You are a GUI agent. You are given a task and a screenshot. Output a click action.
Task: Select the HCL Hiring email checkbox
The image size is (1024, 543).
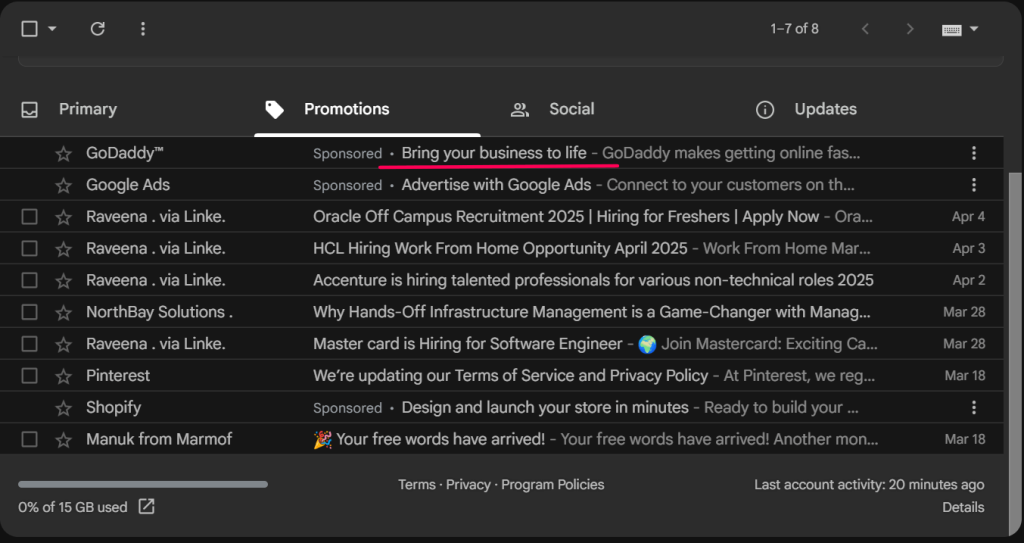point(29,248)
